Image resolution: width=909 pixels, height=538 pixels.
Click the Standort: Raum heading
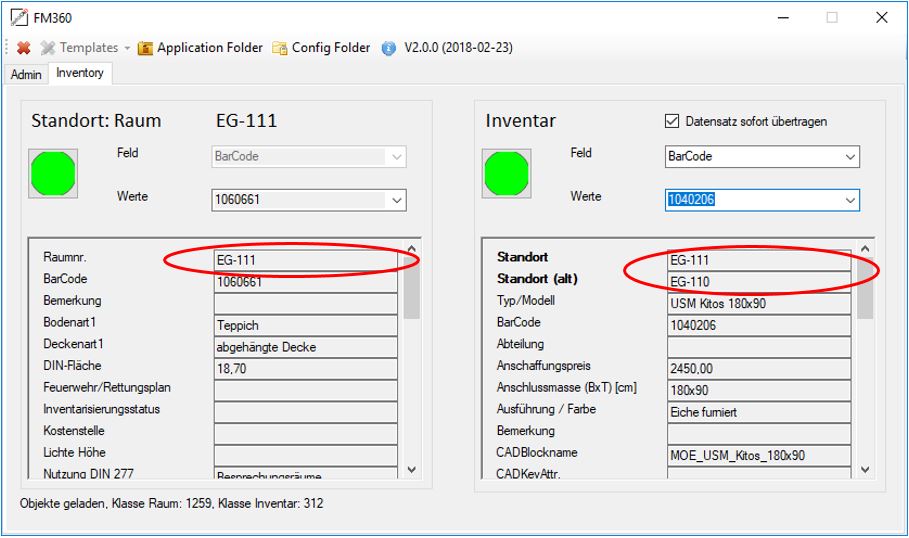pyautogui.click(x=96, y=121)
